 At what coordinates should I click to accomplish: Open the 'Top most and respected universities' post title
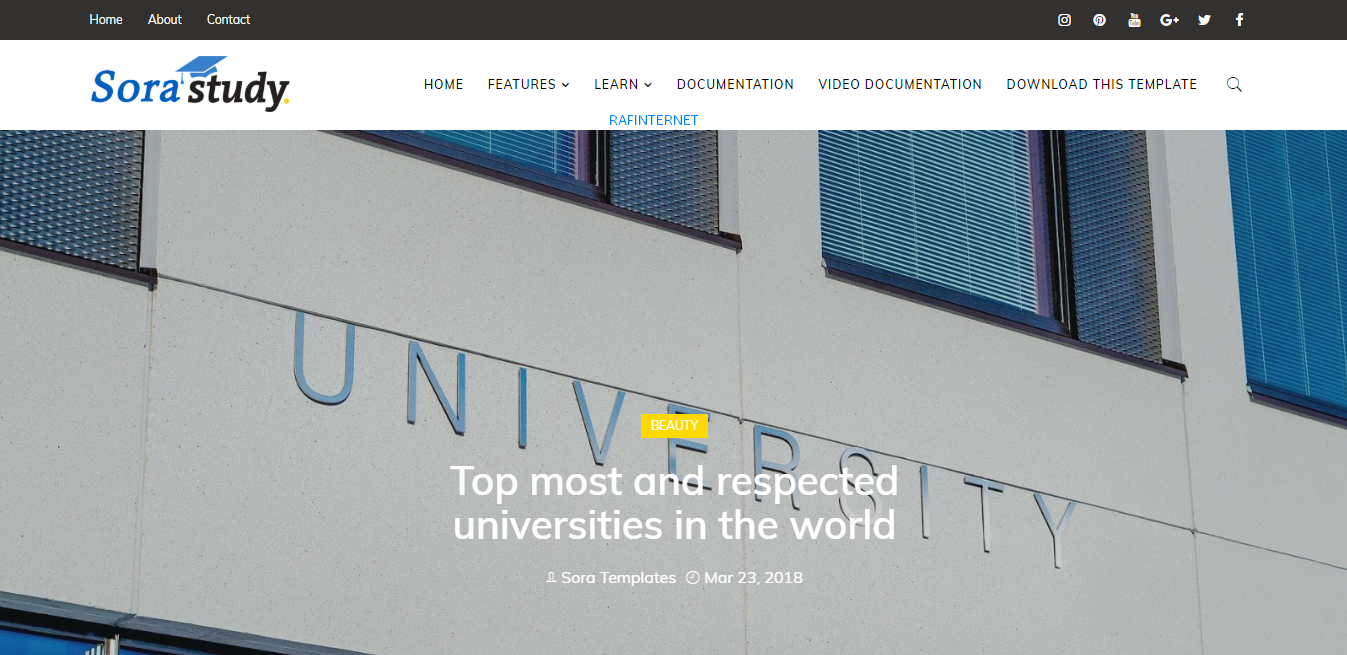(674, 503)
